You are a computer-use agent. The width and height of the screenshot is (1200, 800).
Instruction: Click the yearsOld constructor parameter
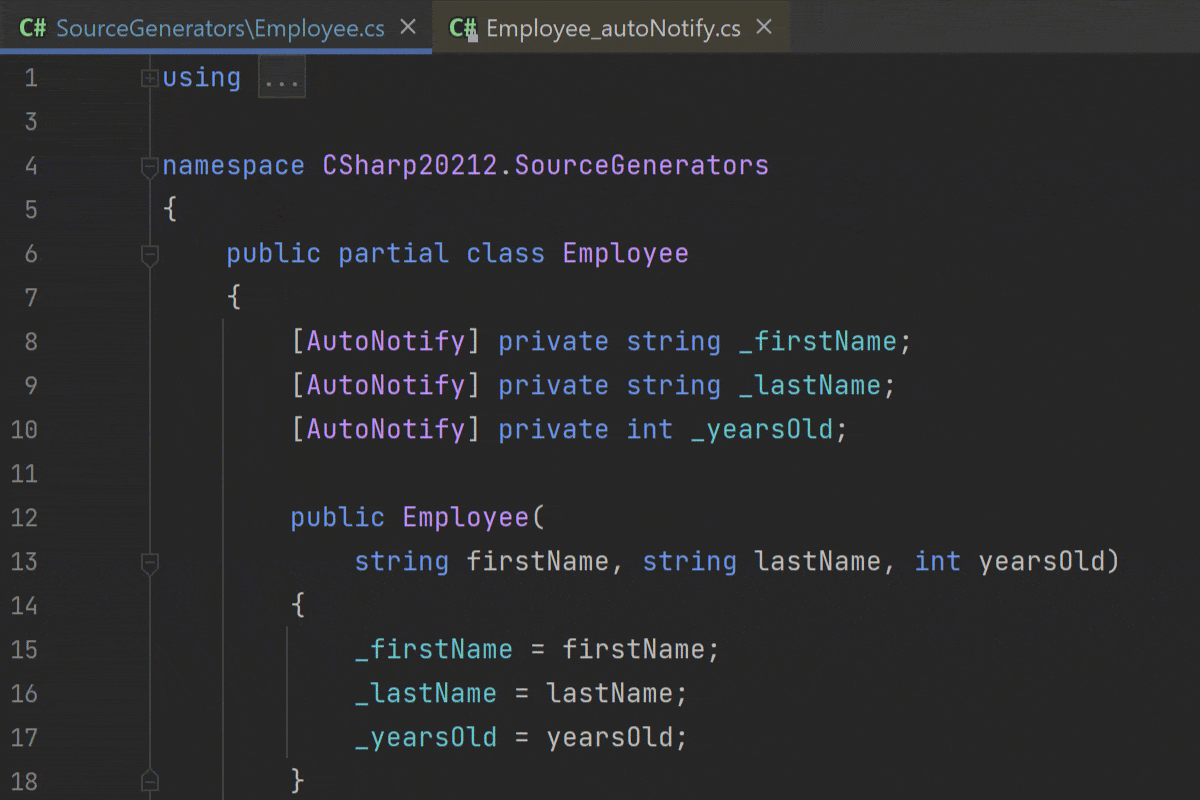pos(1044,561)
